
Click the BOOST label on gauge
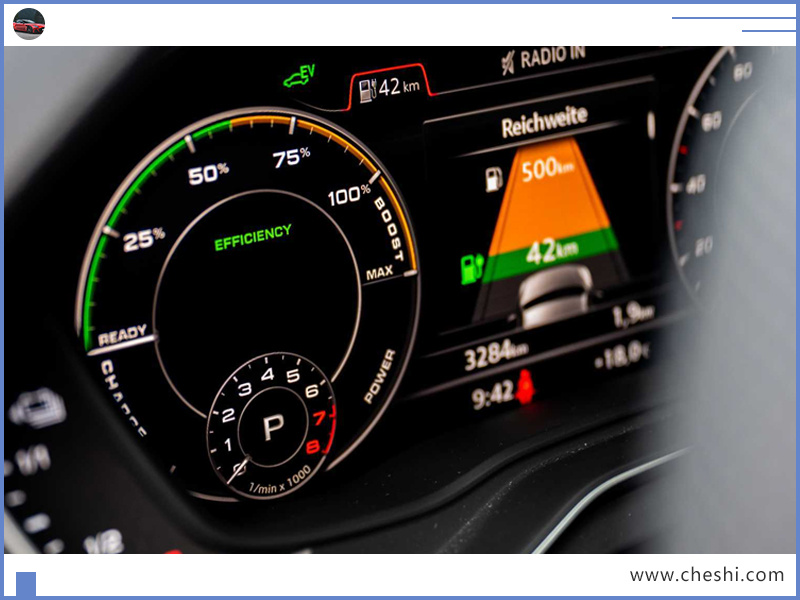[x=390, y=229]
